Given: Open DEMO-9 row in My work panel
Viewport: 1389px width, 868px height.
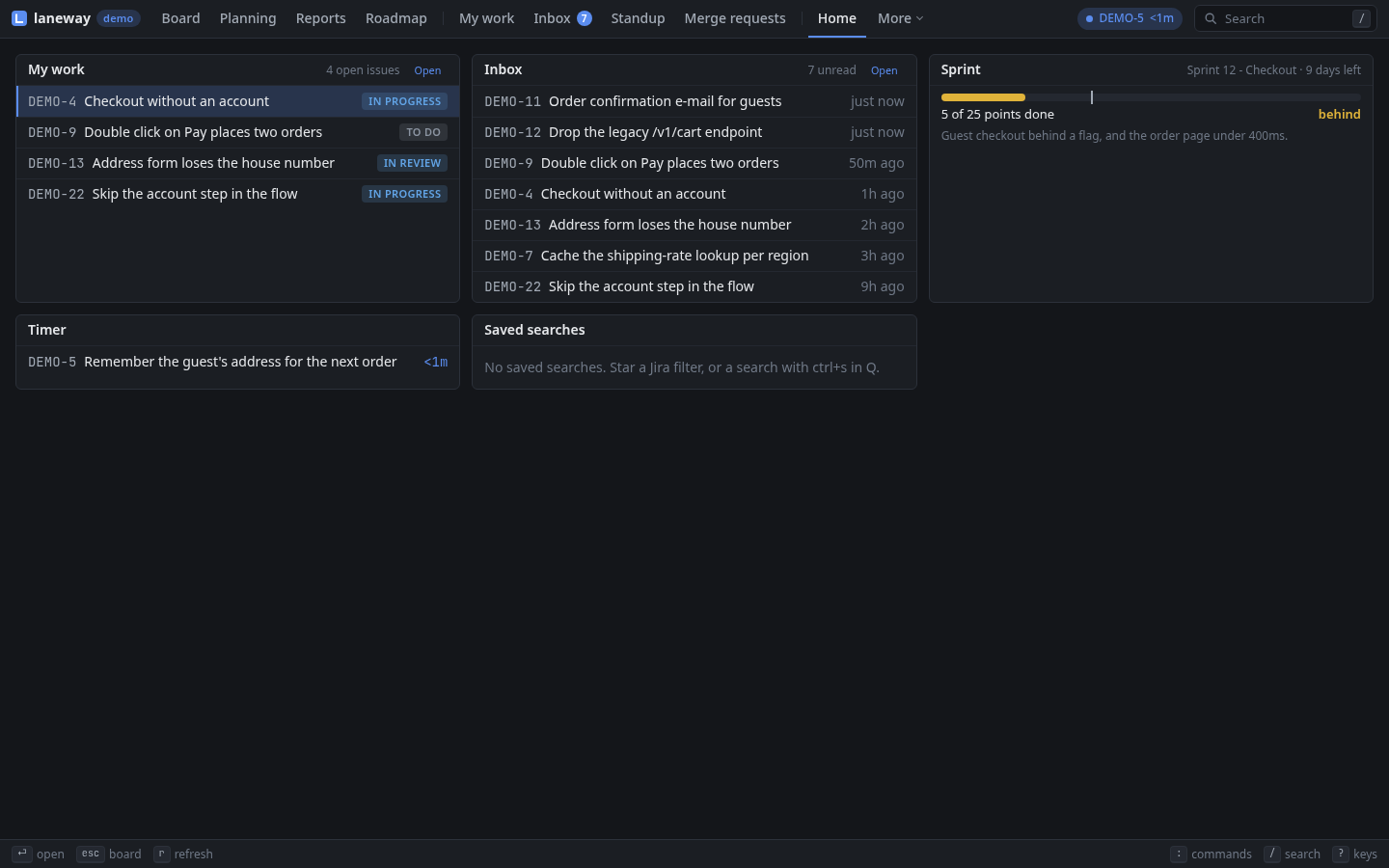Looking at the screenshot, I should (238, 132).
